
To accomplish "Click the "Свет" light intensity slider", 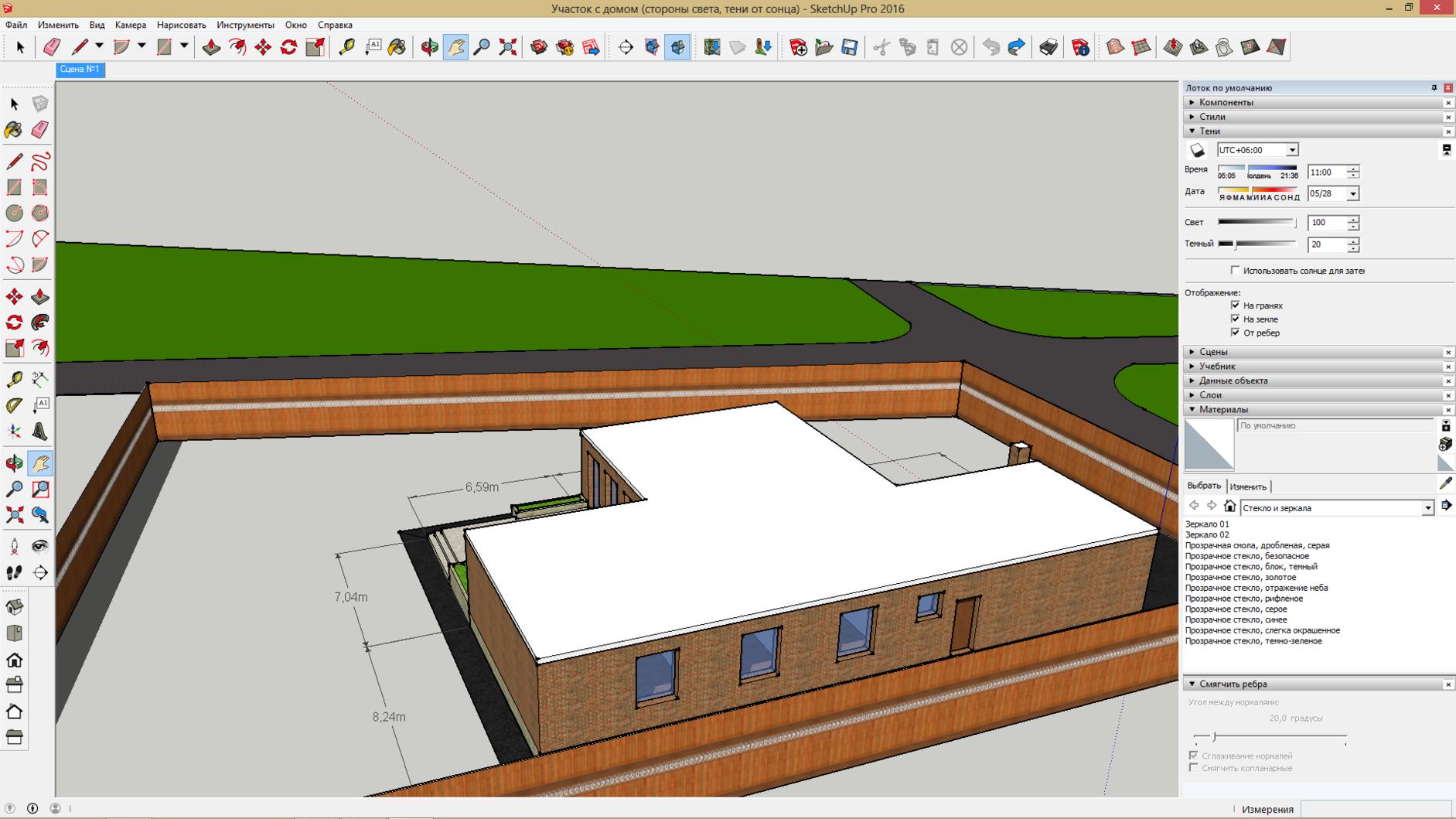I will pyautogui.click(x=1257, y=223).
